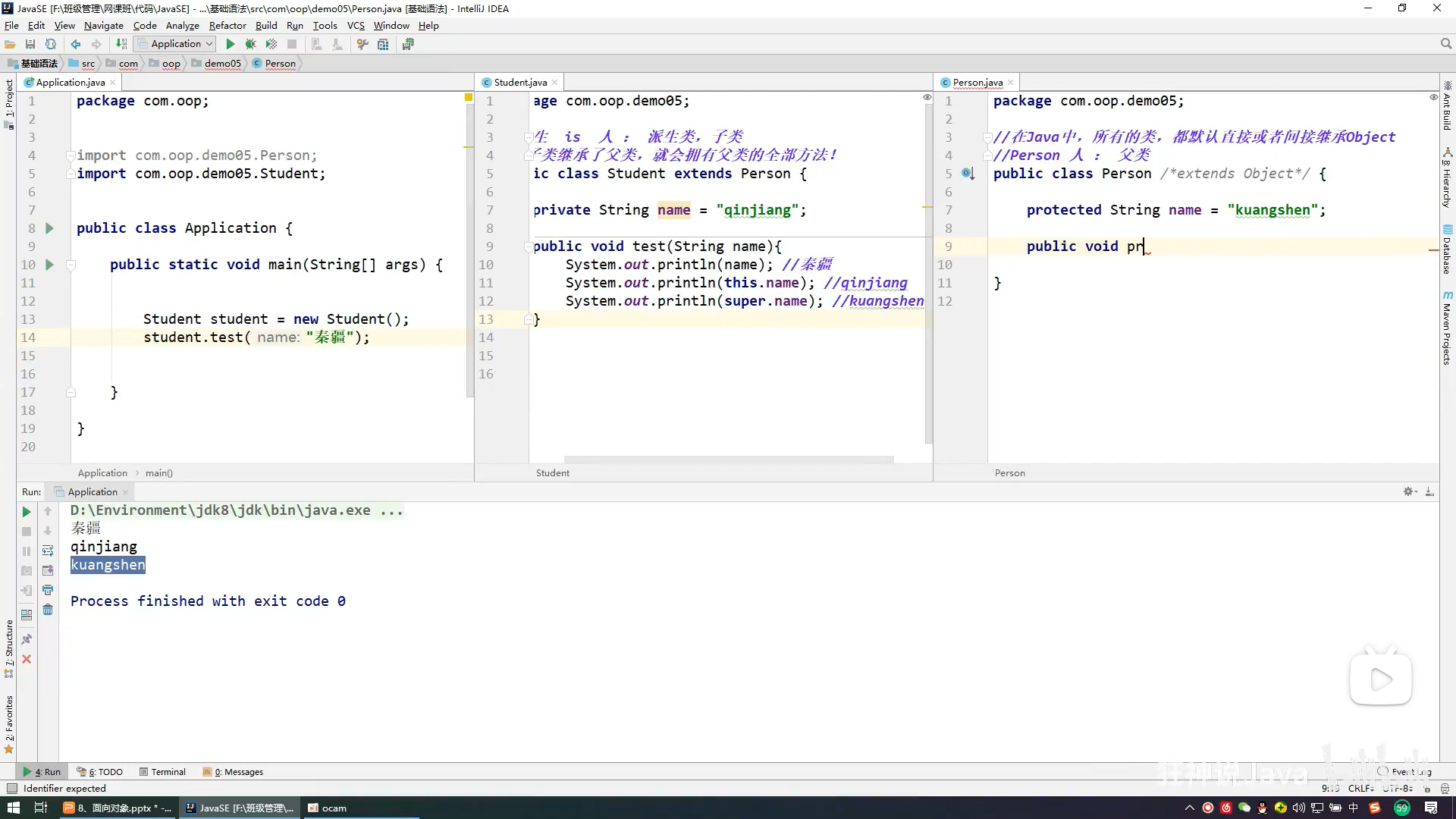Open Run panel settings gear dropdown
1456x819 pixels.
tap(1410, 491)
